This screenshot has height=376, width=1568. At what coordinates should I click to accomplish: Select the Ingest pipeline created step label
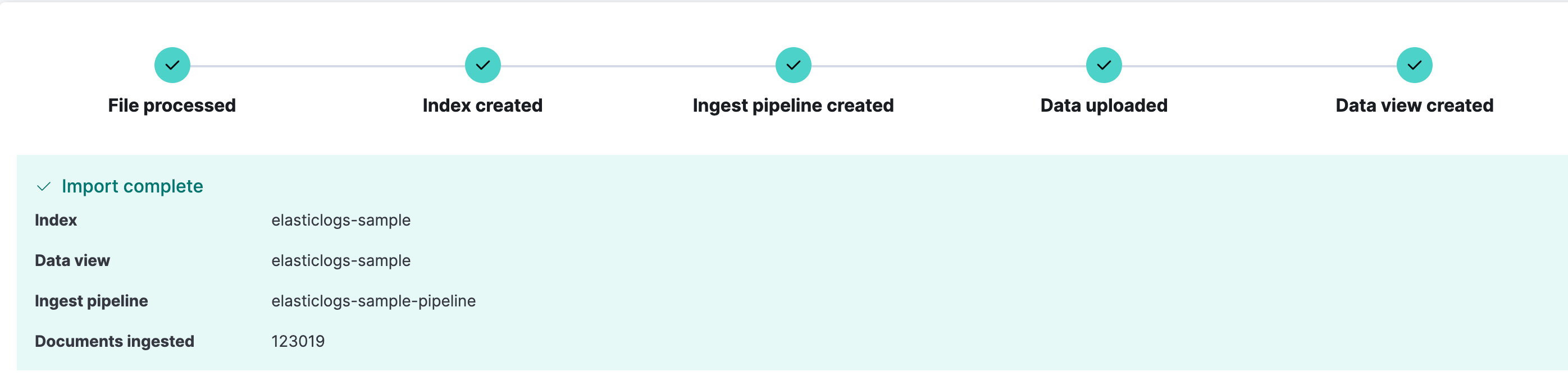pos(793,106)
